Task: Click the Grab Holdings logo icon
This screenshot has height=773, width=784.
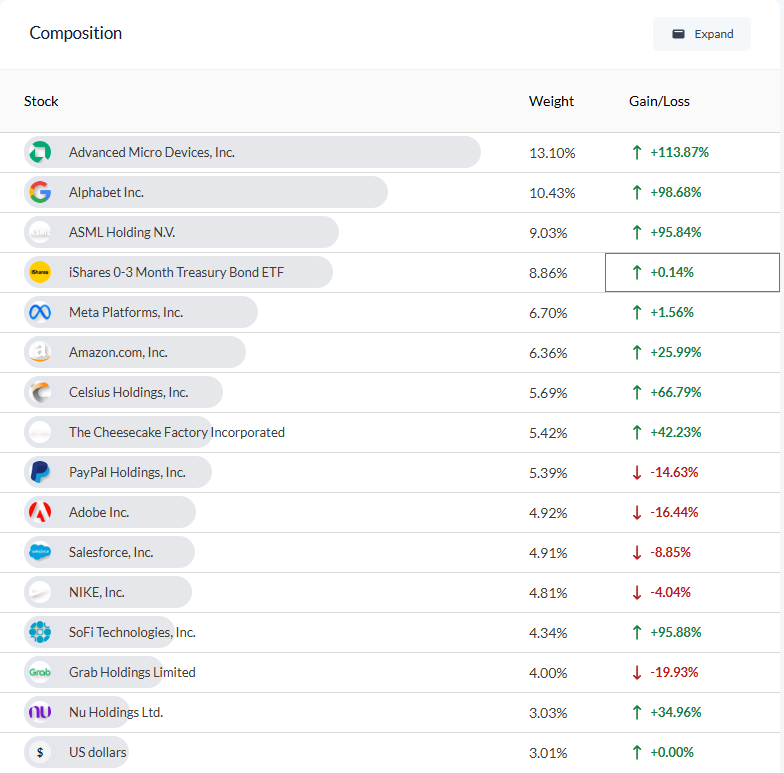Action: click(40, 672)
